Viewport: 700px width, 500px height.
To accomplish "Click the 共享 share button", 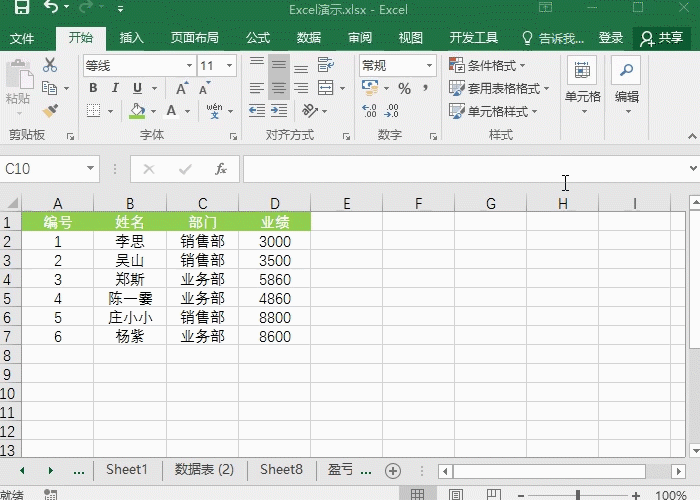I will point(662,38).
